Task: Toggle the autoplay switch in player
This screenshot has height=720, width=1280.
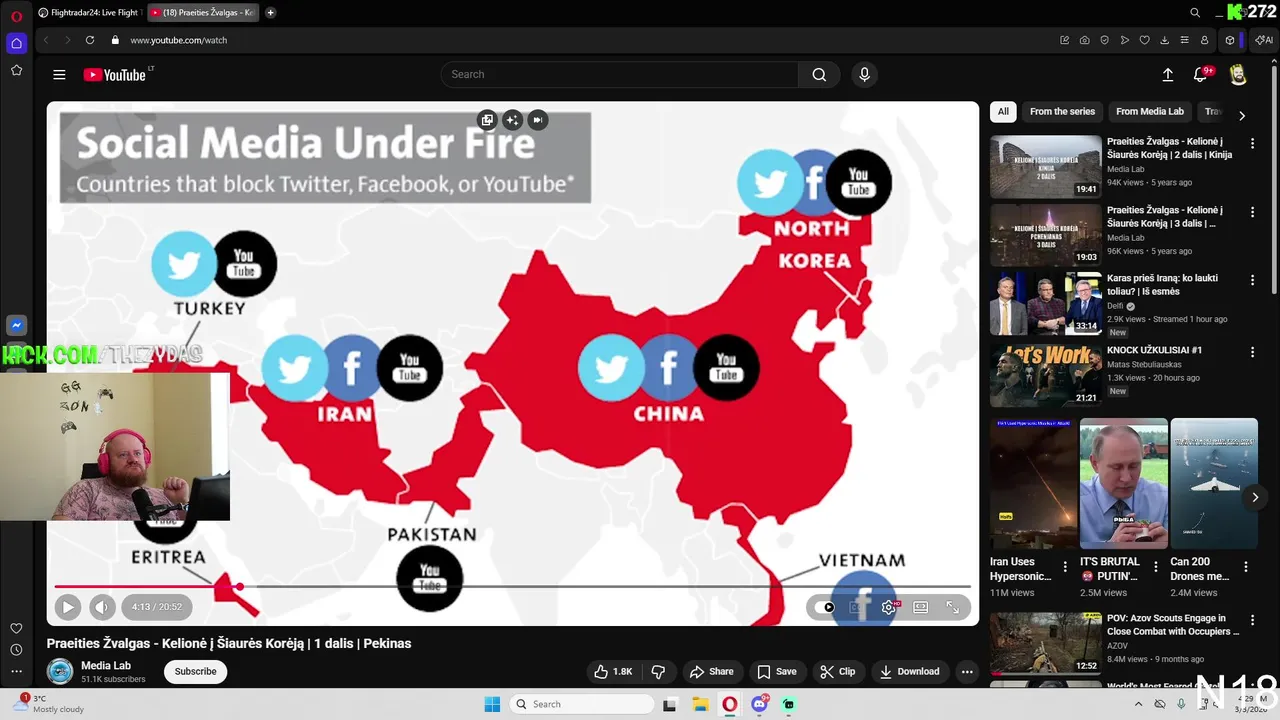Action: pyautogui.click(x=825, y=607)
